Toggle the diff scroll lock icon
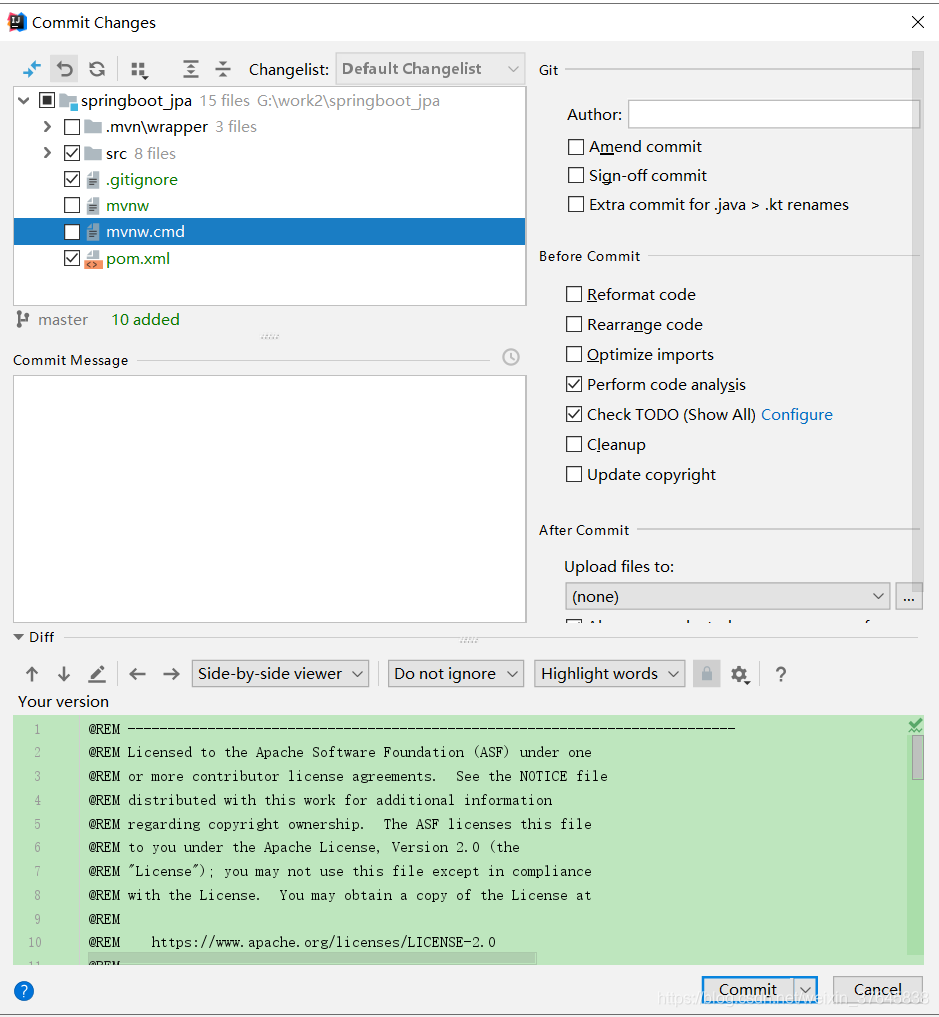939x1017 pixels. [x=707, y=674]
